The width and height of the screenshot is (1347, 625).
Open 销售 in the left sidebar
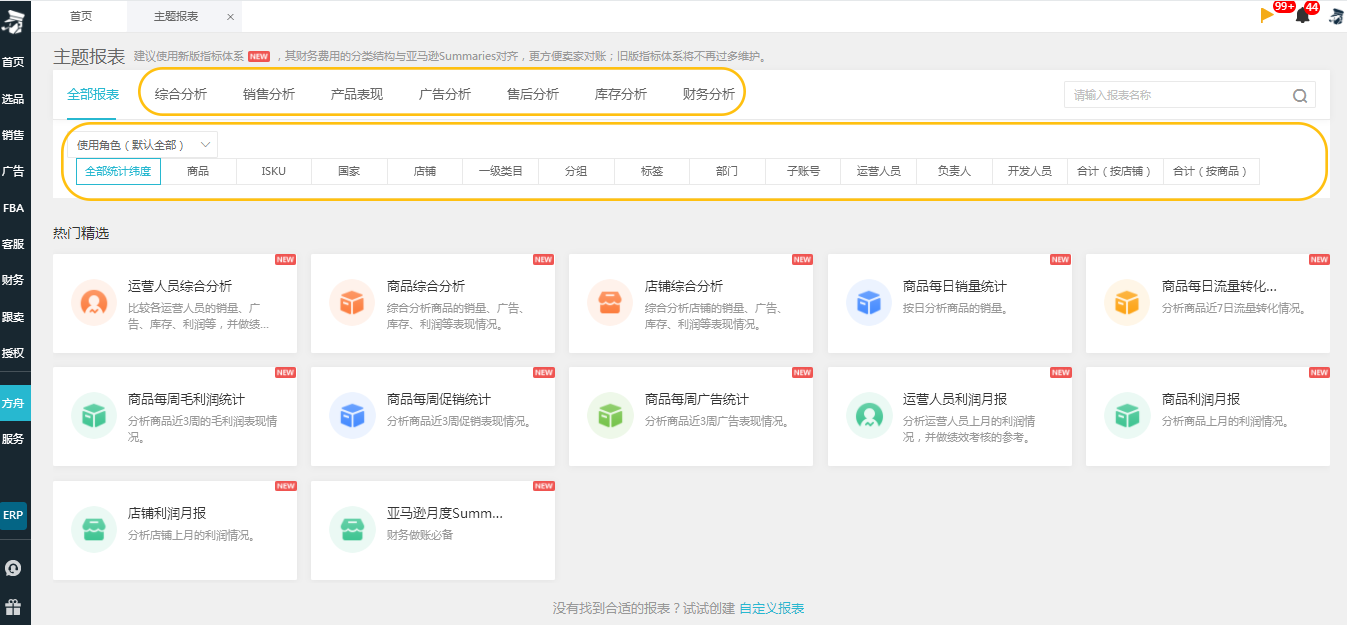[13, 135]
